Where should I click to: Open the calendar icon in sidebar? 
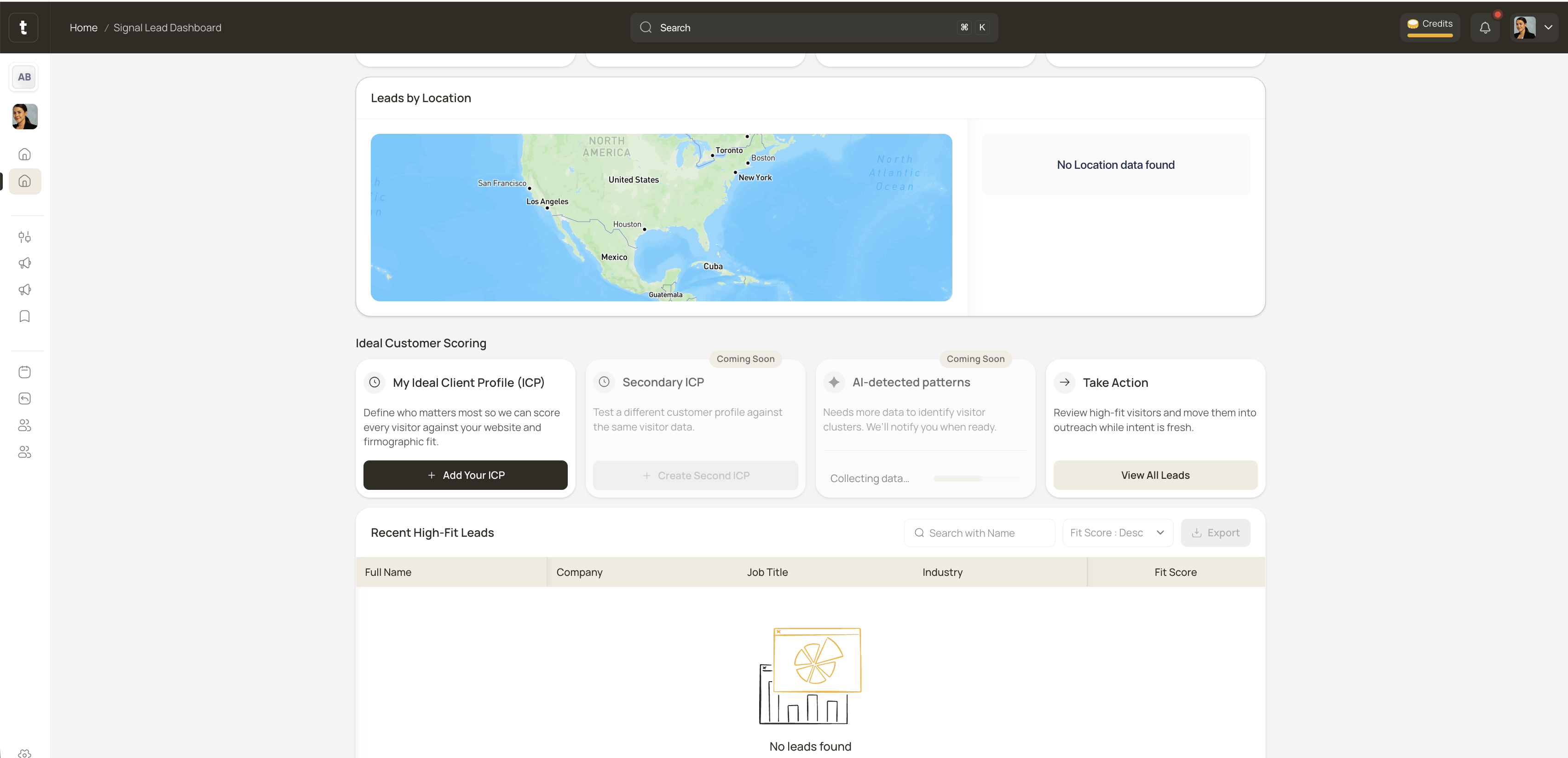pos(25,372)
